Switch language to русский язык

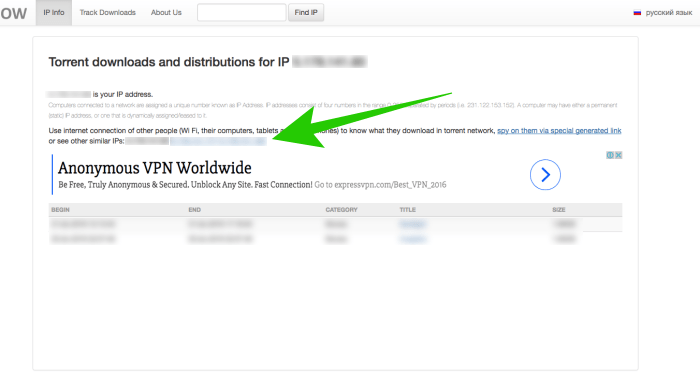pos(669,13)
